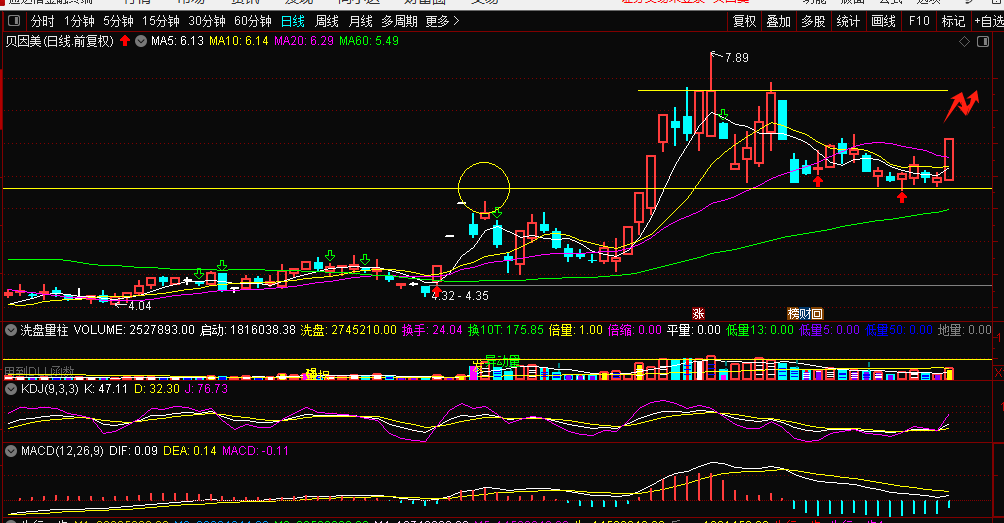Click the MA10: 6.14 label
1004x523 pixels.
(239, 41)
